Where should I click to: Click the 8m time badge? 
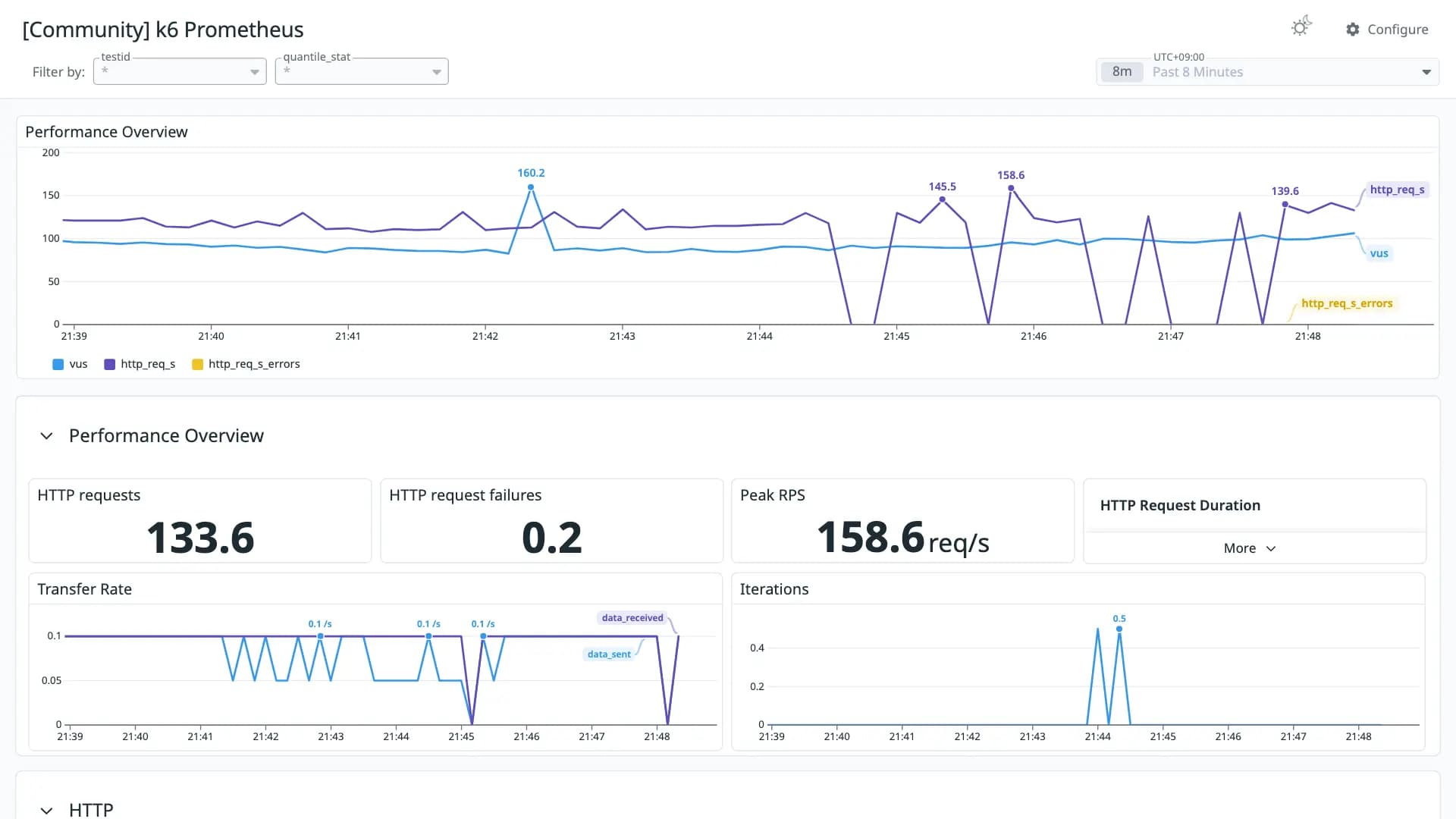(x=1122, y=72)
